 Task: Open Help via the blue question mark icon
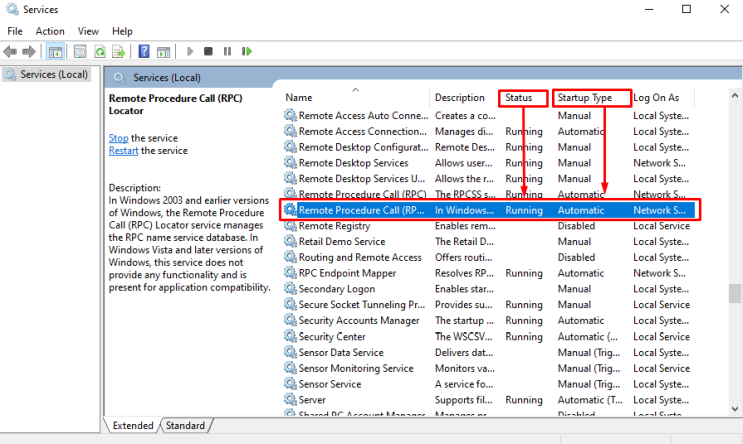point(145,51)
